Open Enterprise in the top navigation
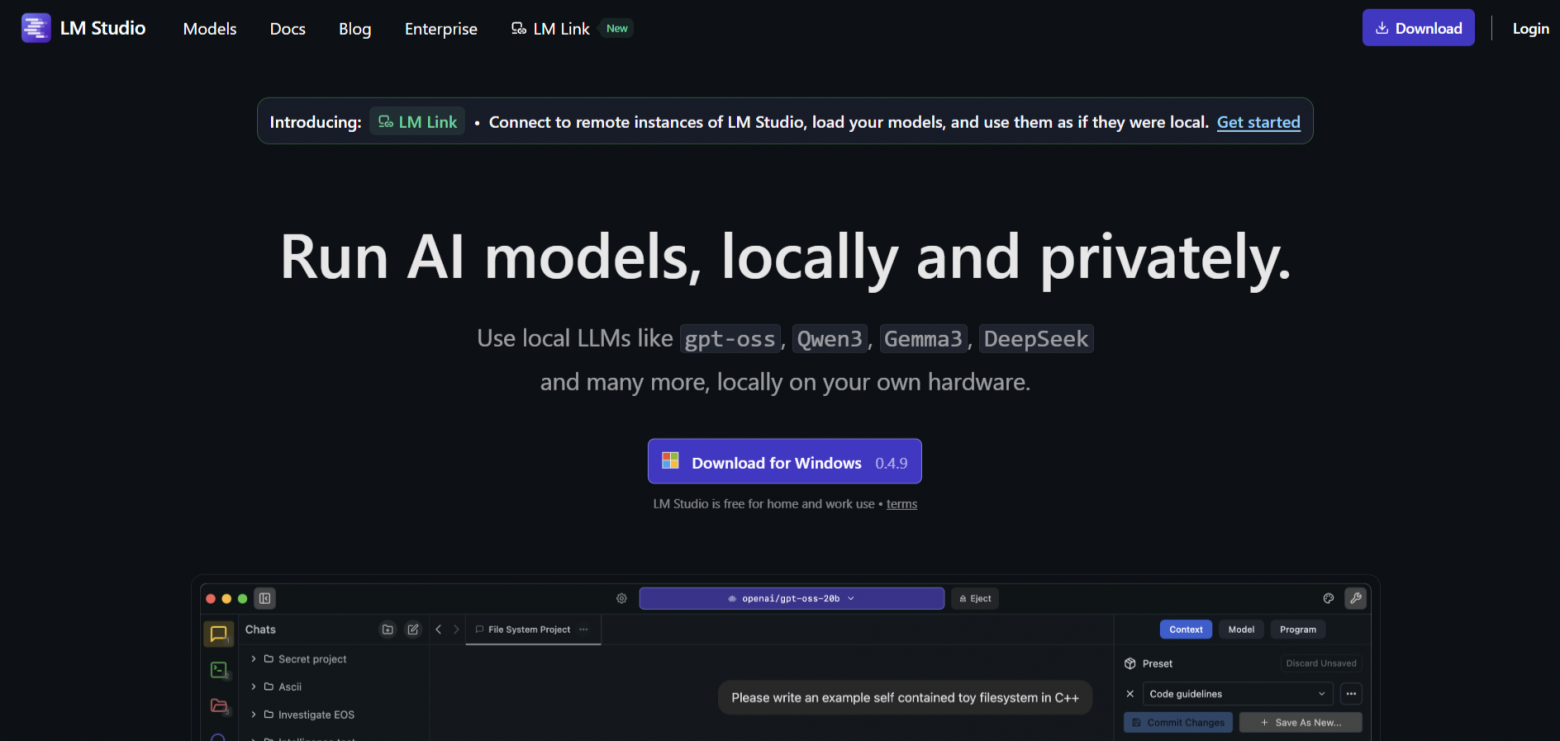Image resolution: width=1560 pixels, height=741 pixels. pyautogui.click(x=441, y=29)
